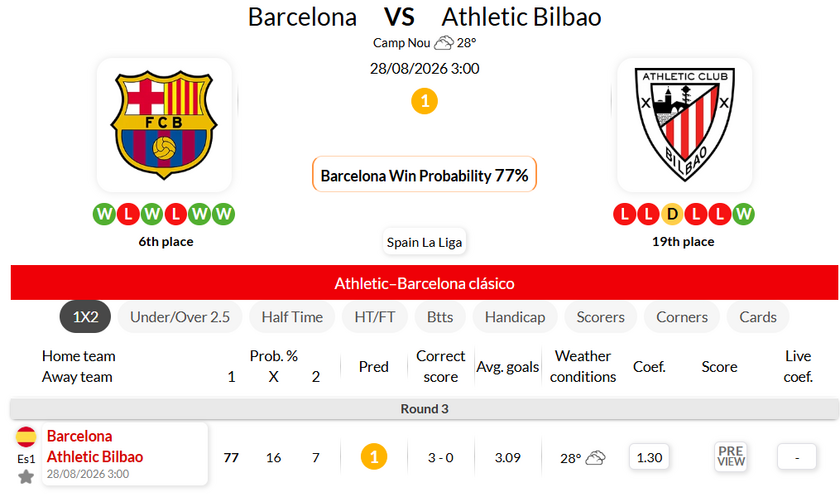Open the Spain La Liga link
The image size is (840, 497).
[x=424, y=242]
